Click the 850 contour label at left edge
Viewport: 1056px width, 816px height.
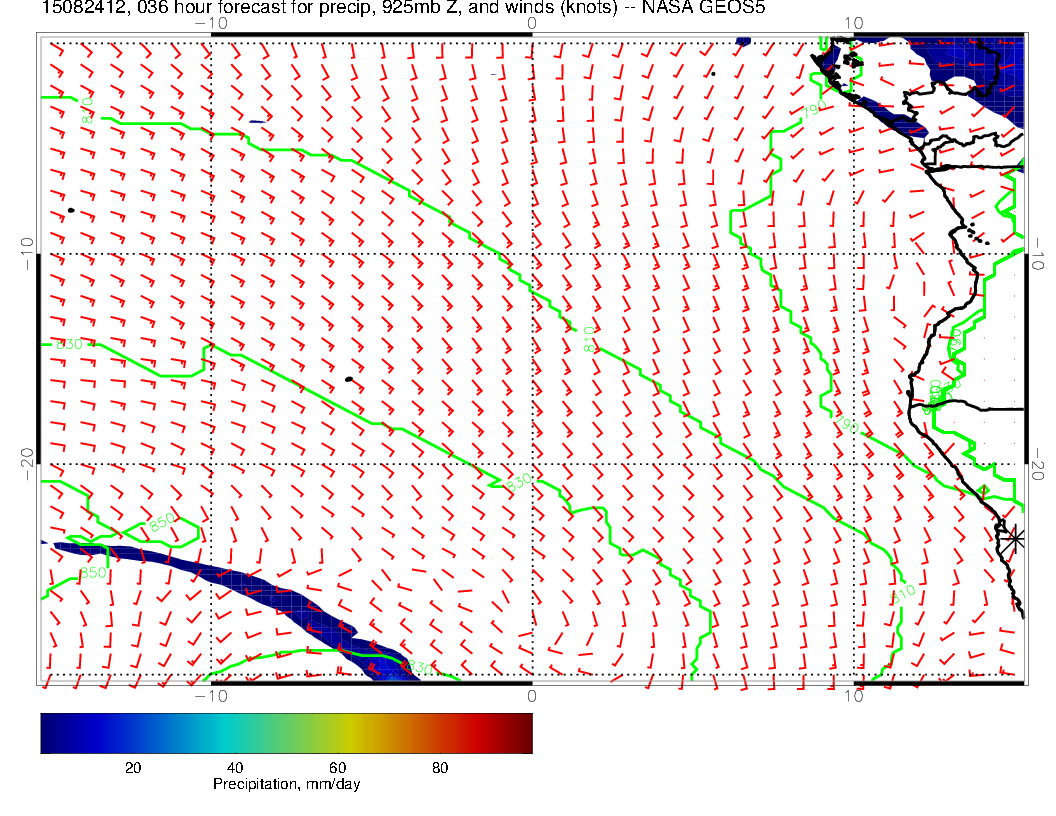pos(69,345)
